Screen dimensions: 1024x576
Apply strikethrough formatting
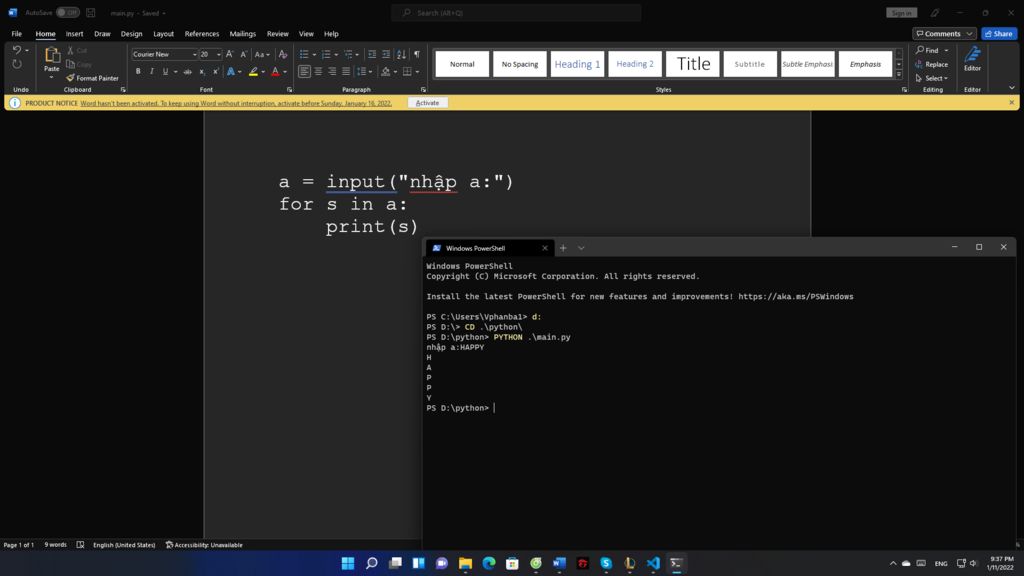pos(187,71)
